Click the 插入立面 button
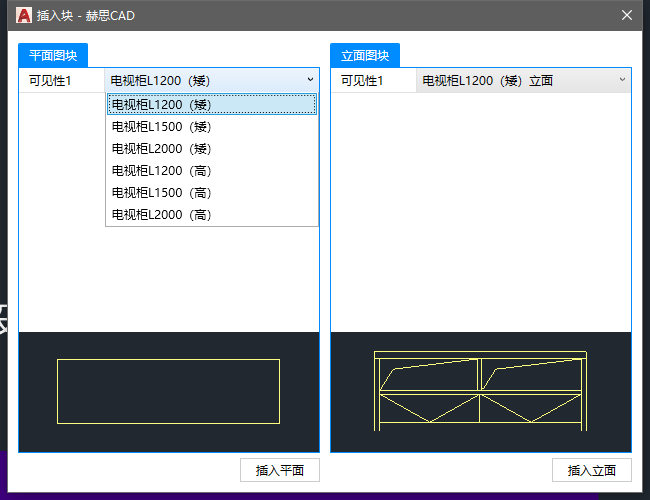 click(592, 470)
